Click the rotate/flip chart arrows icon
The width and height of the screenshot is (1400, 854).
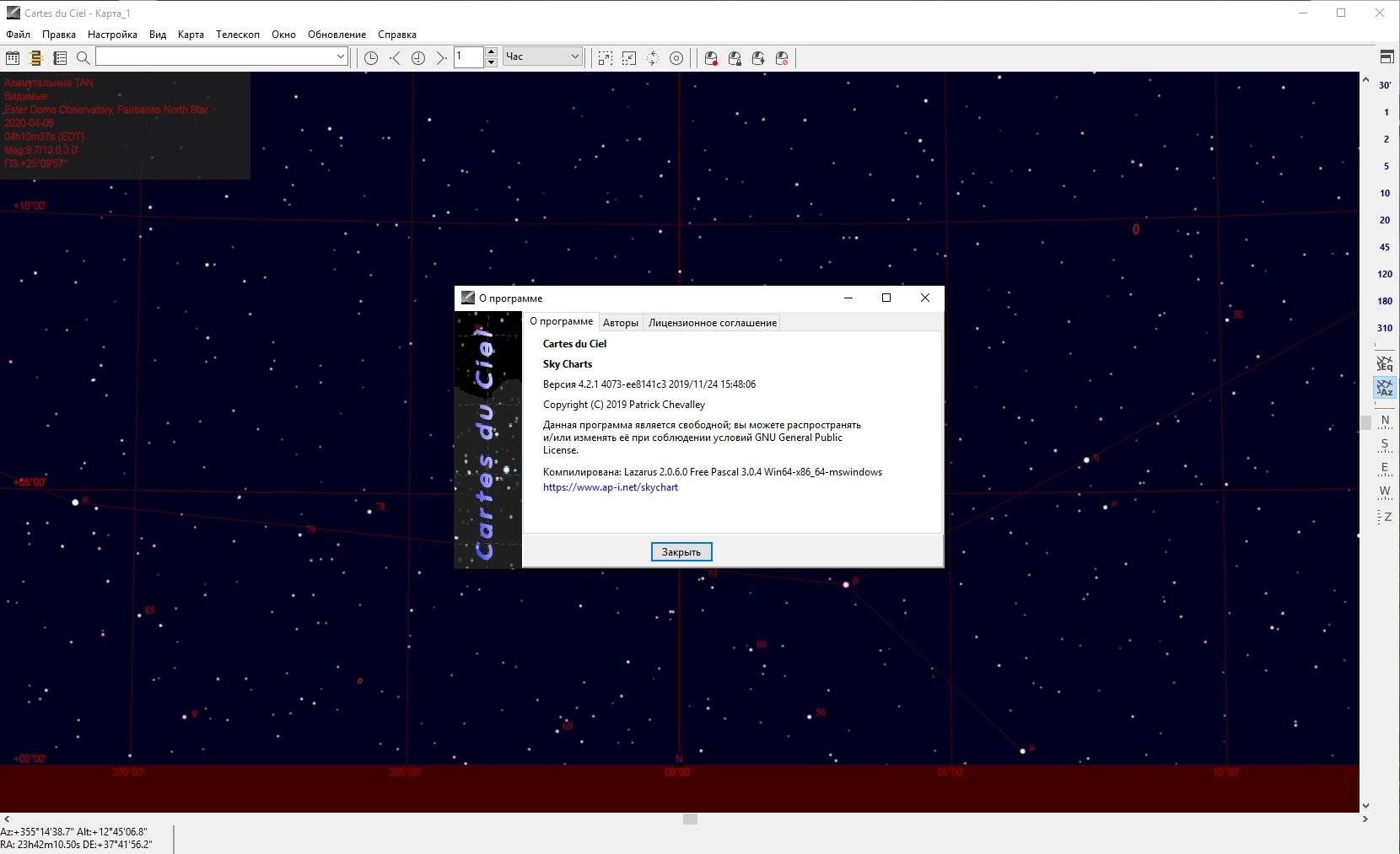pyautogui.click(x=653, y=58)
